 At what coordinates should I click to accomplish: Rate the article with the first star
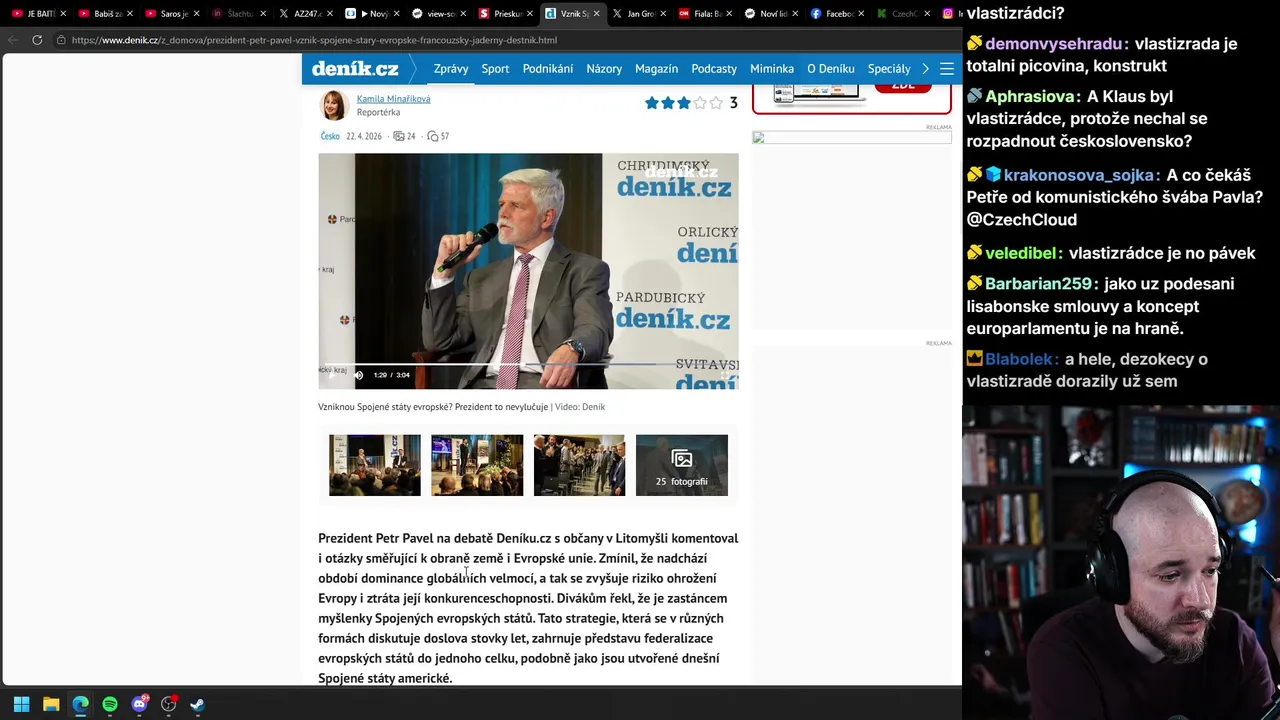tap(652, 103)
